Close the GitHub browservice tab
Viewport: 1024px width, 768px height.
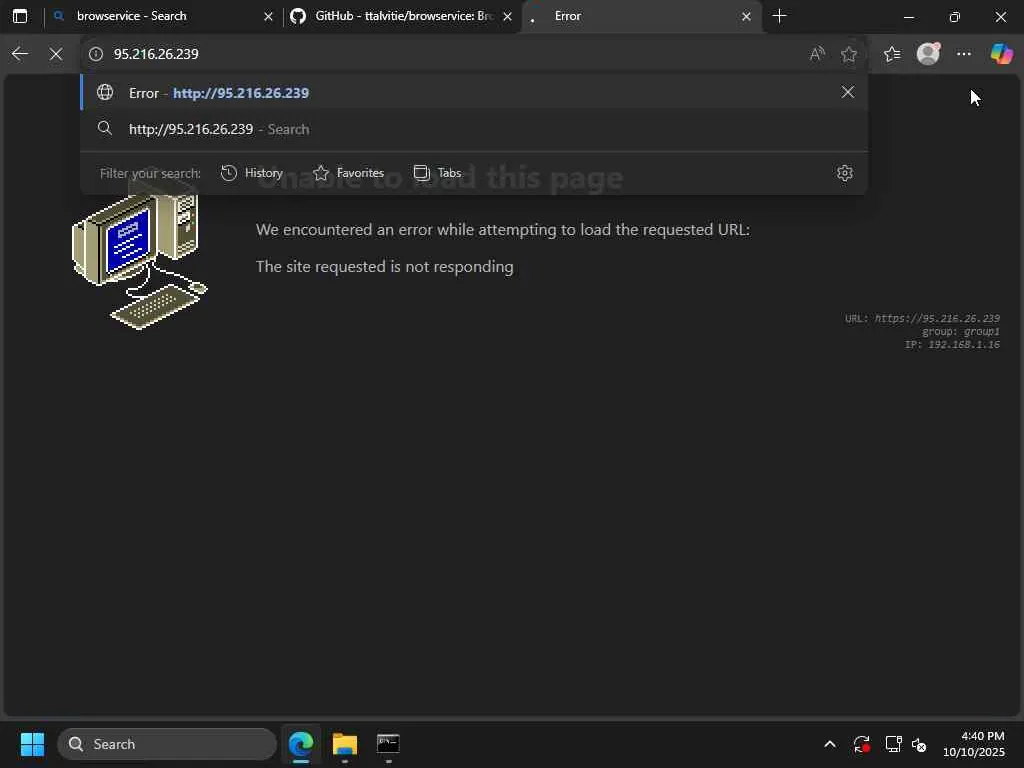point(507,17)
